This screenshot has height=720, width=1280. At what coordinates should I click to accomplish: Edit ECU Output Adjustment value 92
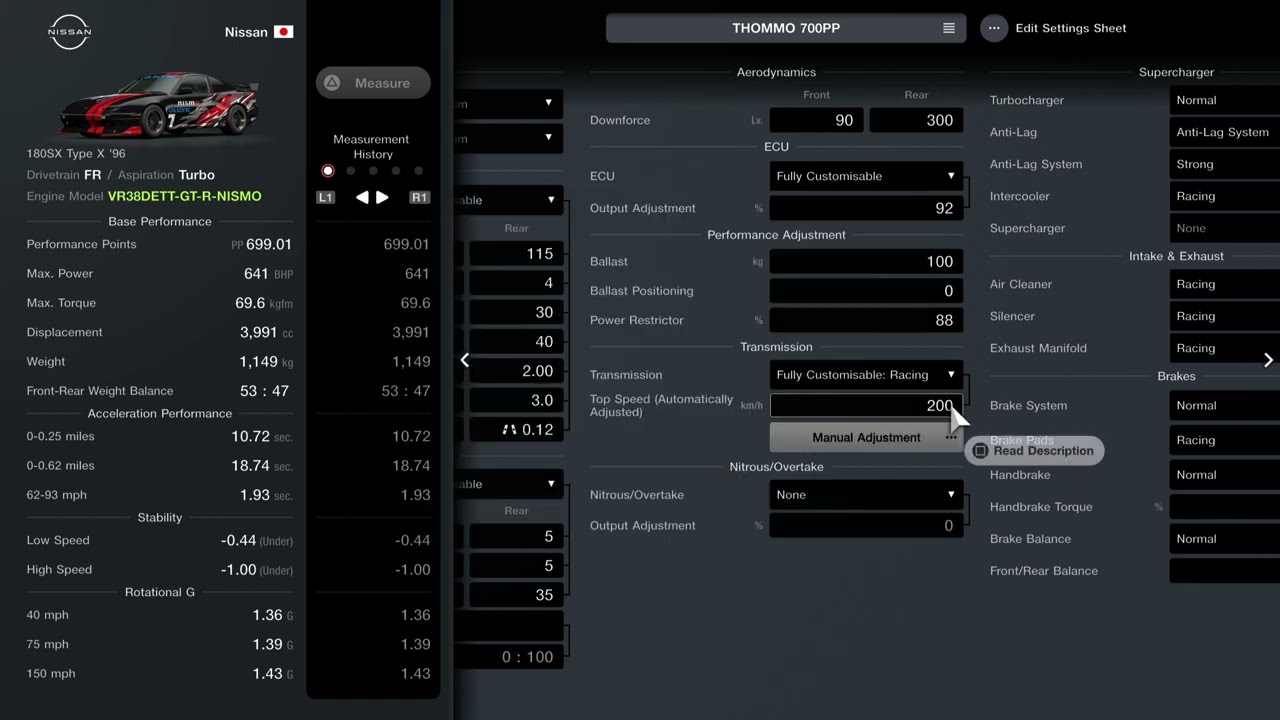(x=866, y=208)
